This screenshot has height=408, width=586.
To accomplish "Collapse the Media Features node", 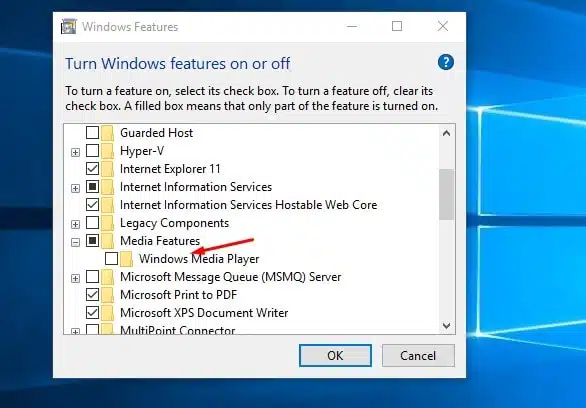I will [75, 242].
